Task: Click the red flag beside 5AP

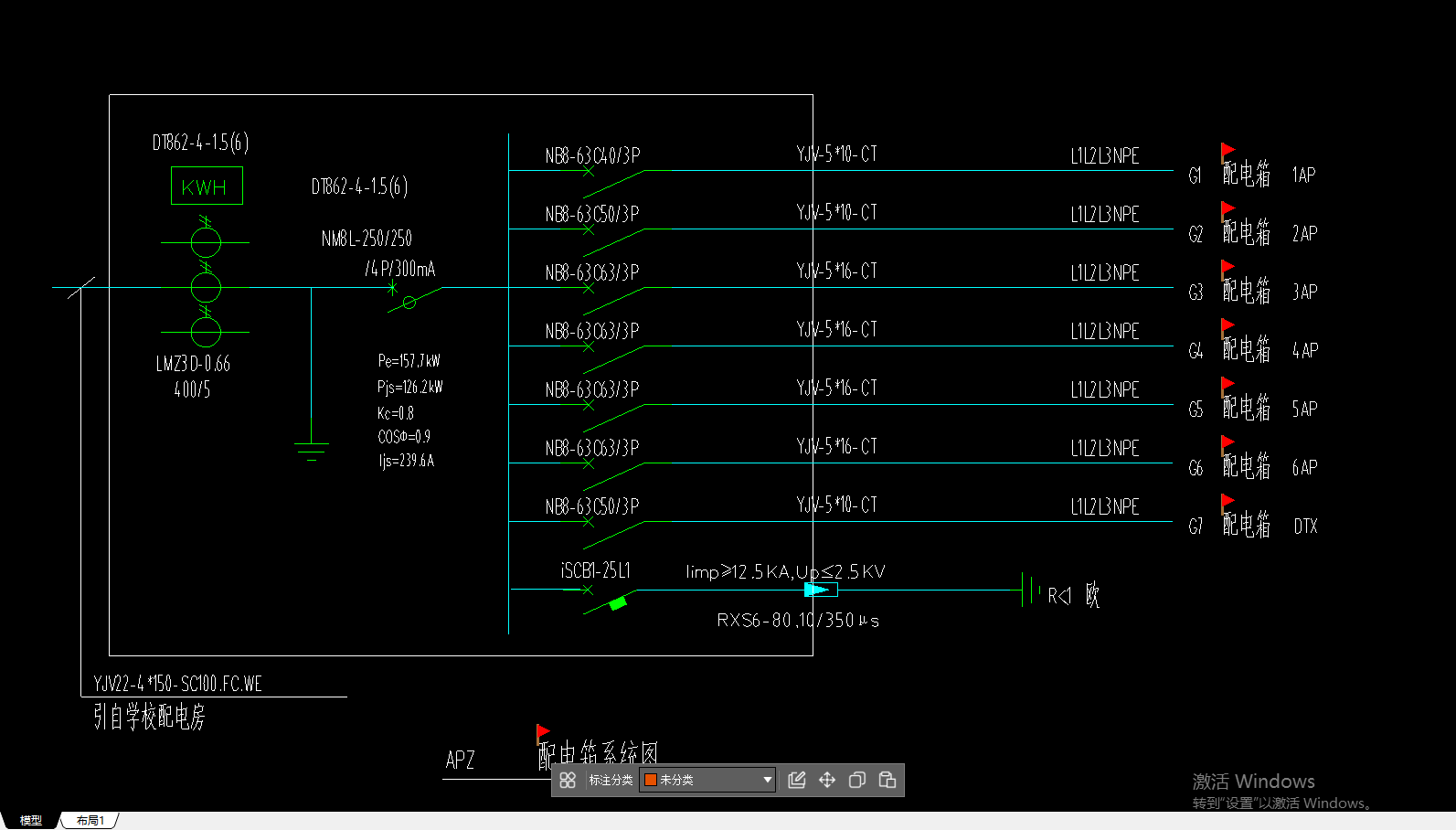Action: pyautogui.click(x=1228, y=385)
